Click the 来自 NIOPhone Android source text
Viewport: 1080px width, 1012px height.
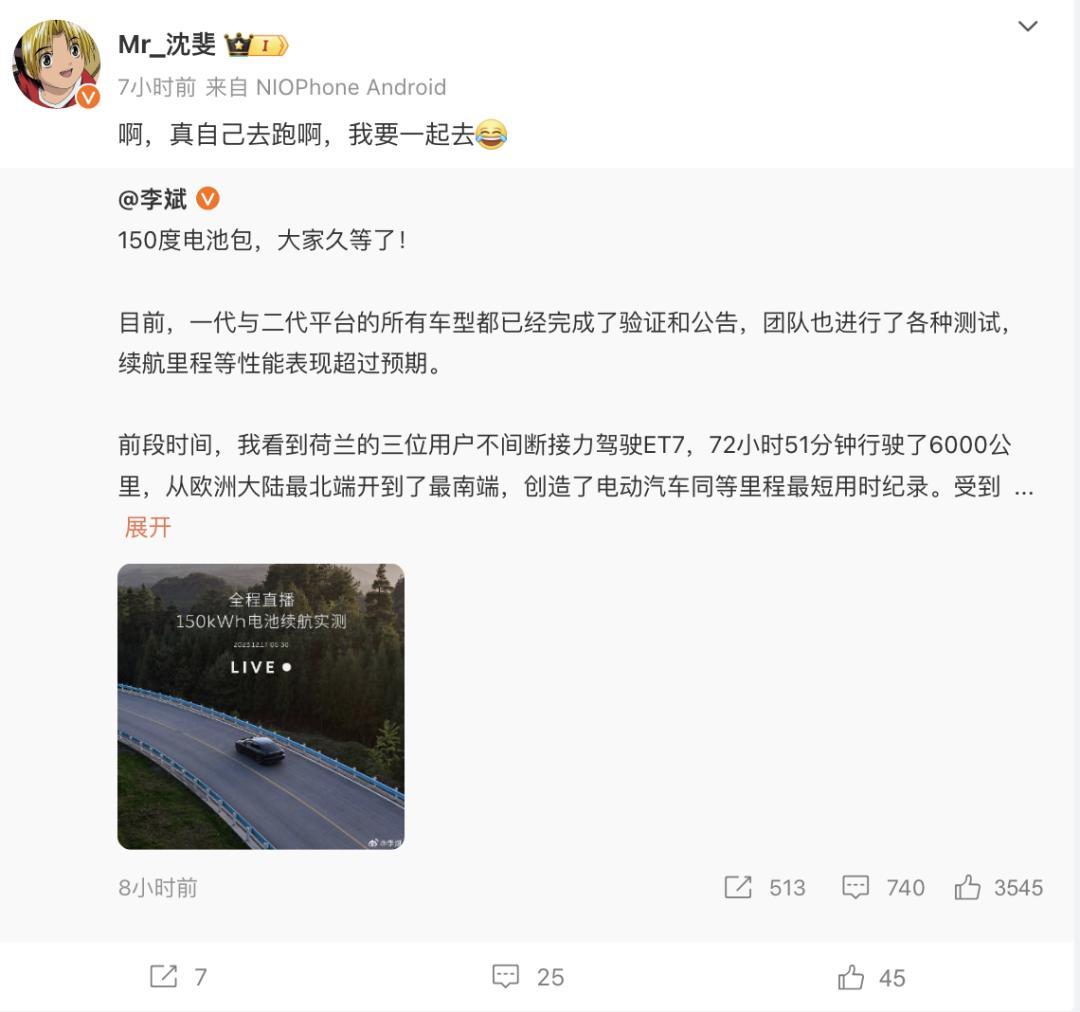[326, 87]
